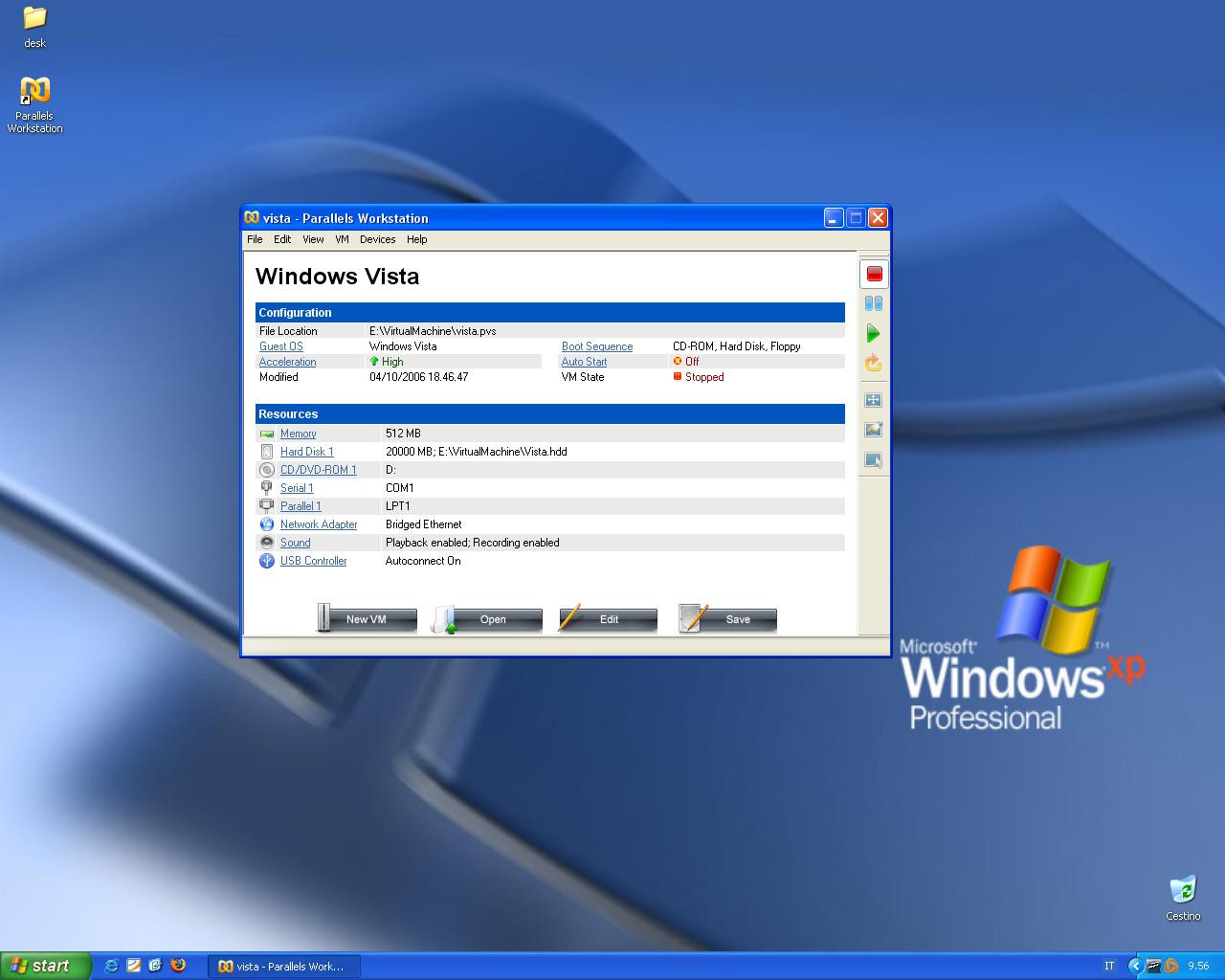The height and width of the screenshot is (980, 1225).
Task: Click the Hard Disk 1 link
Action: click(x=307, y=452)
